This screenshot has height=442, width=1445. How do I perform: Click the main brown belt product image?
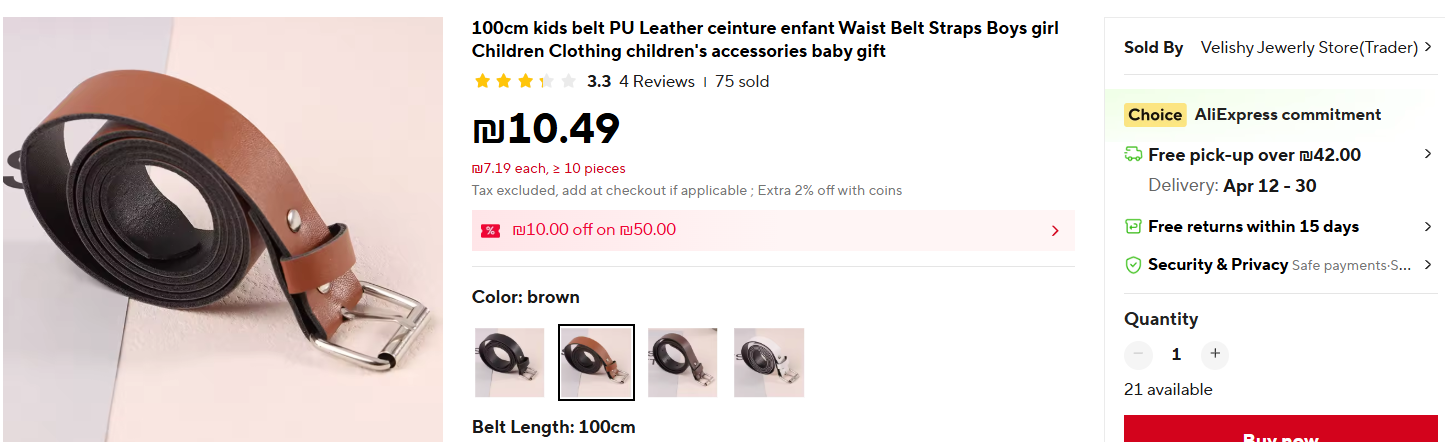[222, 230]
